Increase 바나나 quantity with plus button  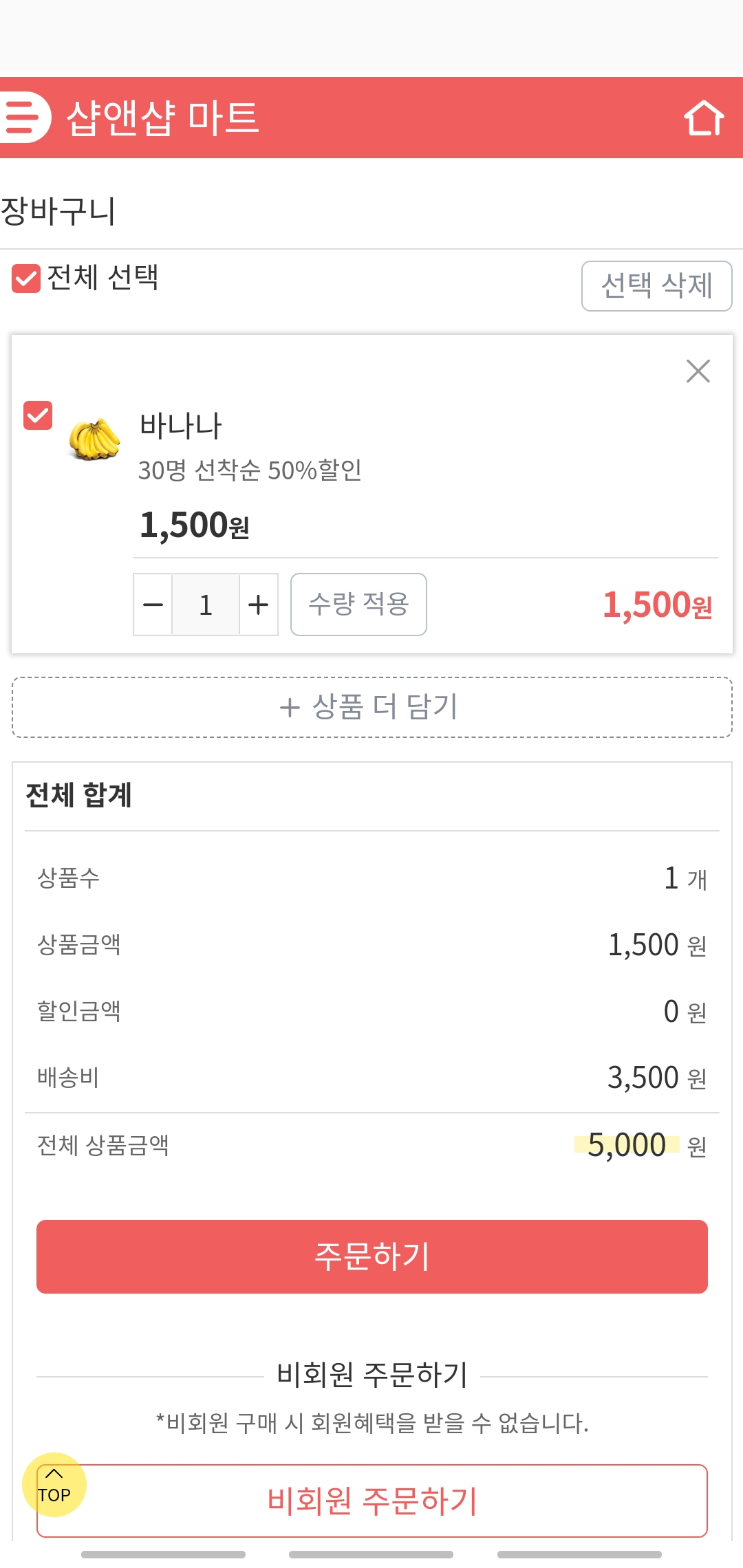(x=258, y=605)
